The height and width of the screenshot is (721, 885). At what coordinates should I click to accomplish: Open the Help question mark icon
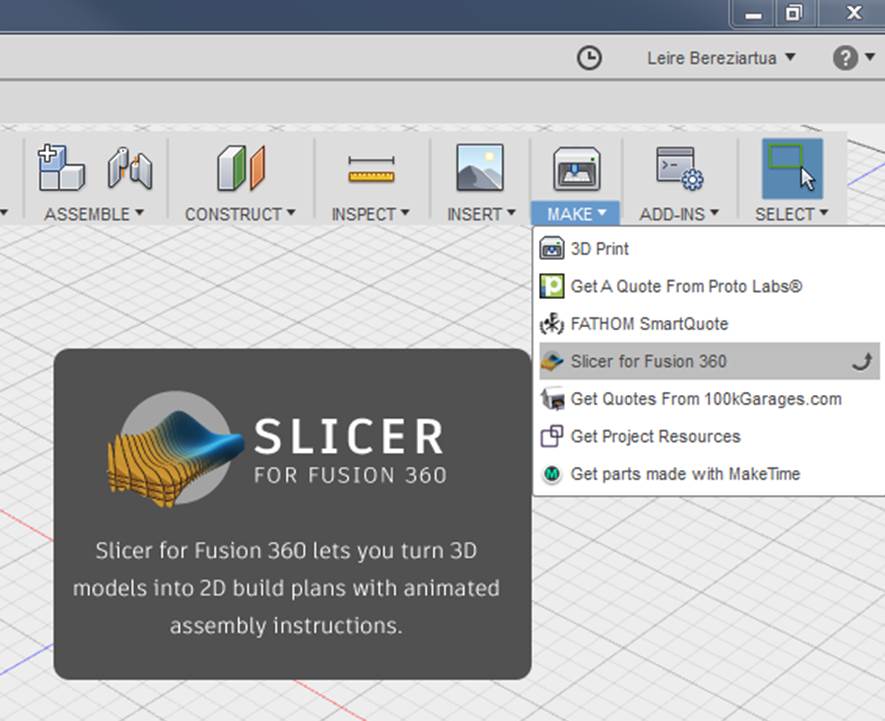pyautogui.click(x=845, y=58)
